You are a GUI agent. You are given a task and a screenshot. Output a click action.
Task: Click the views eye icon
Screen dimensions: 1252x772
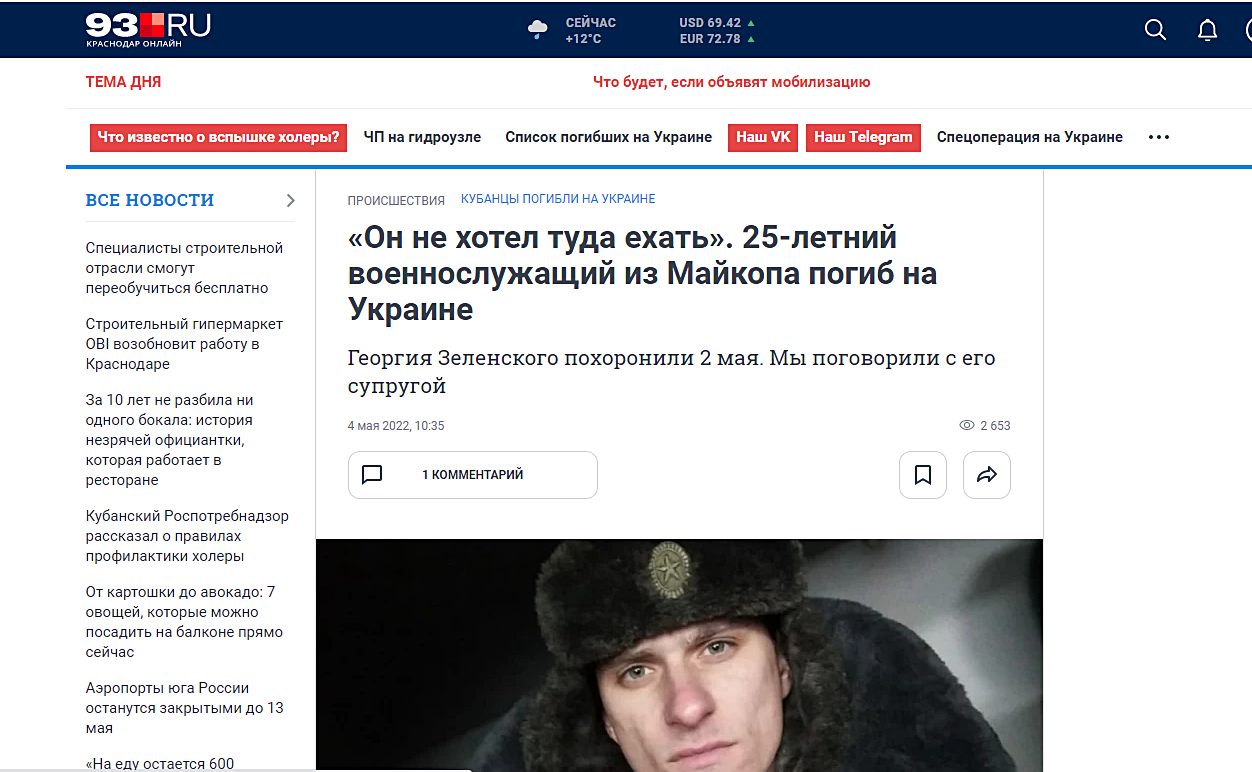coord(966,425)
